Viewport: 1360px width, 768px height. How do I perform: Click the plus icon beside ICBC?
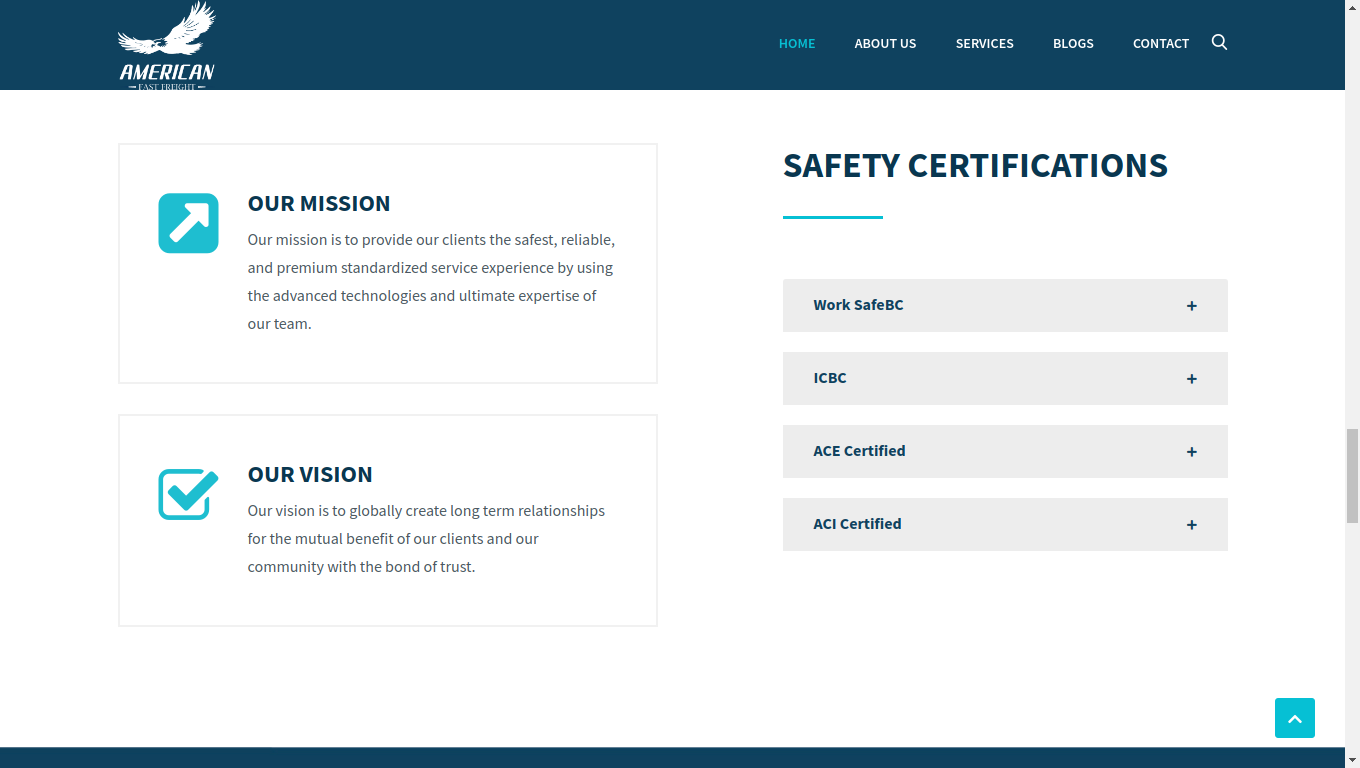click(x=1191, y=379)
